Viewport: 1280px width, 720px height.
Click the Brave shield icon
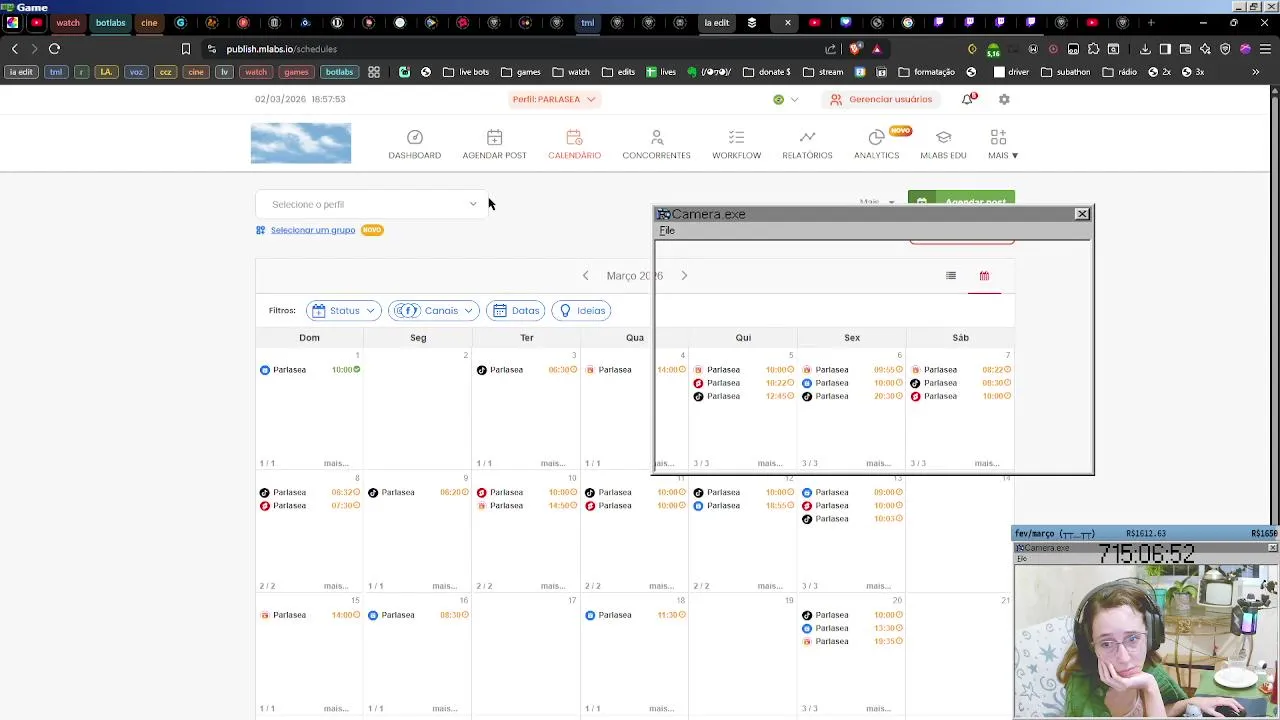(855, 48)
